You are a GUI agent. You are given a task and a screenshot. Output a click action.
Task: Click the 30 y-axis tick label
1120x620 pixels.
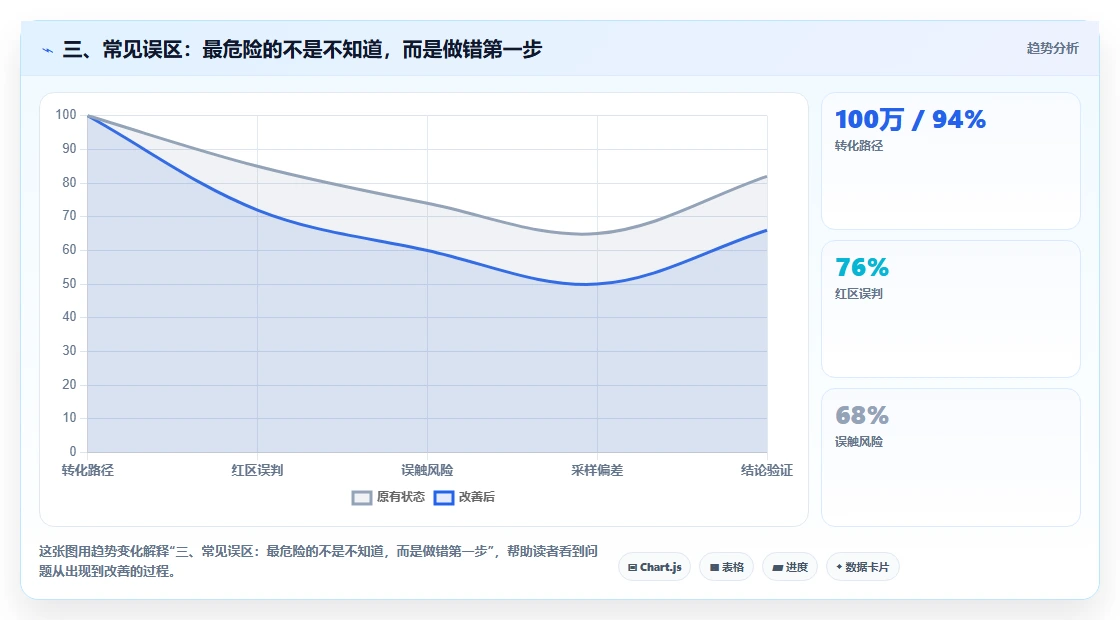pos(69,351)
